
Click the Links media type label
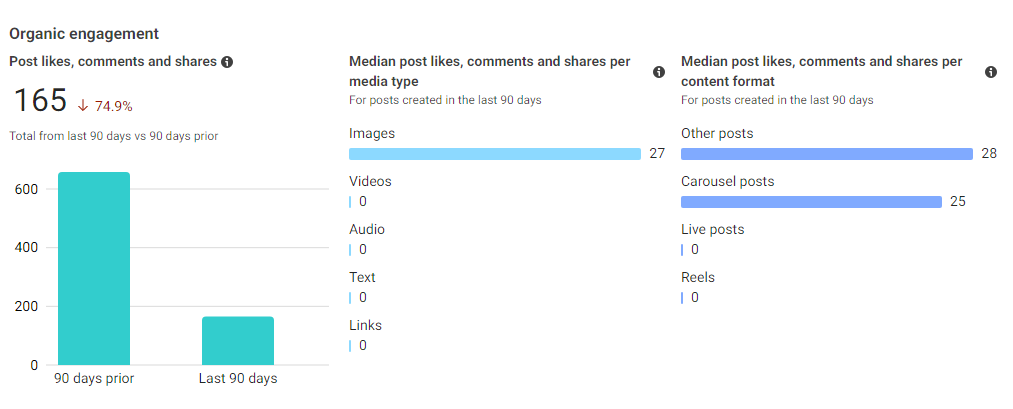[365, 326]
